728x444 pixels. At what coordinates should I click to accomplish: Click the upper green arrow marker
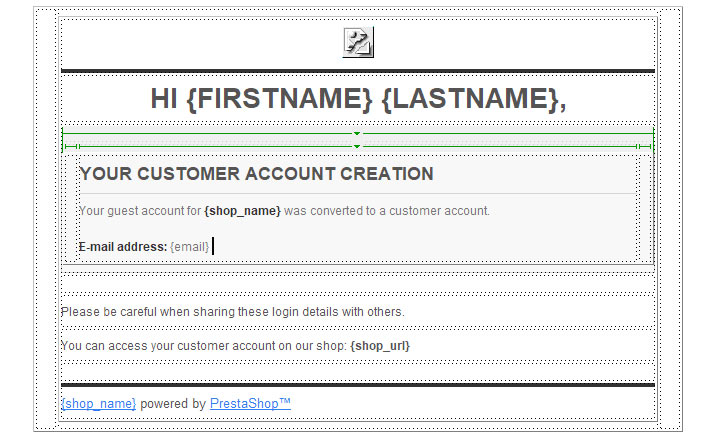[357, 133]
